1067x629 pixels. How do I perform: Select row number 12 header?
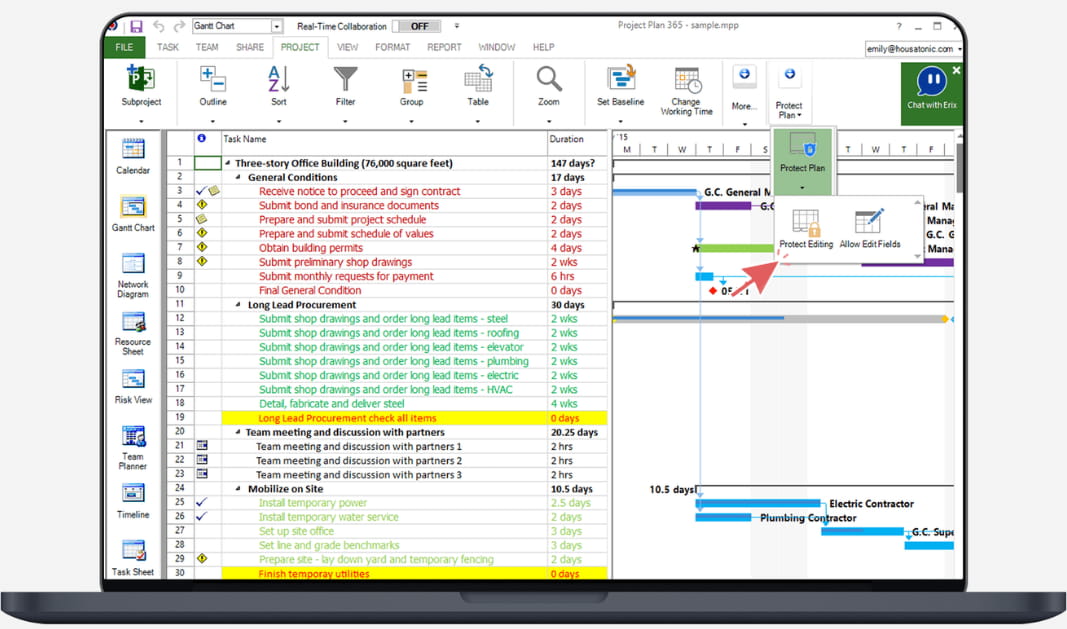pos(180,319)
